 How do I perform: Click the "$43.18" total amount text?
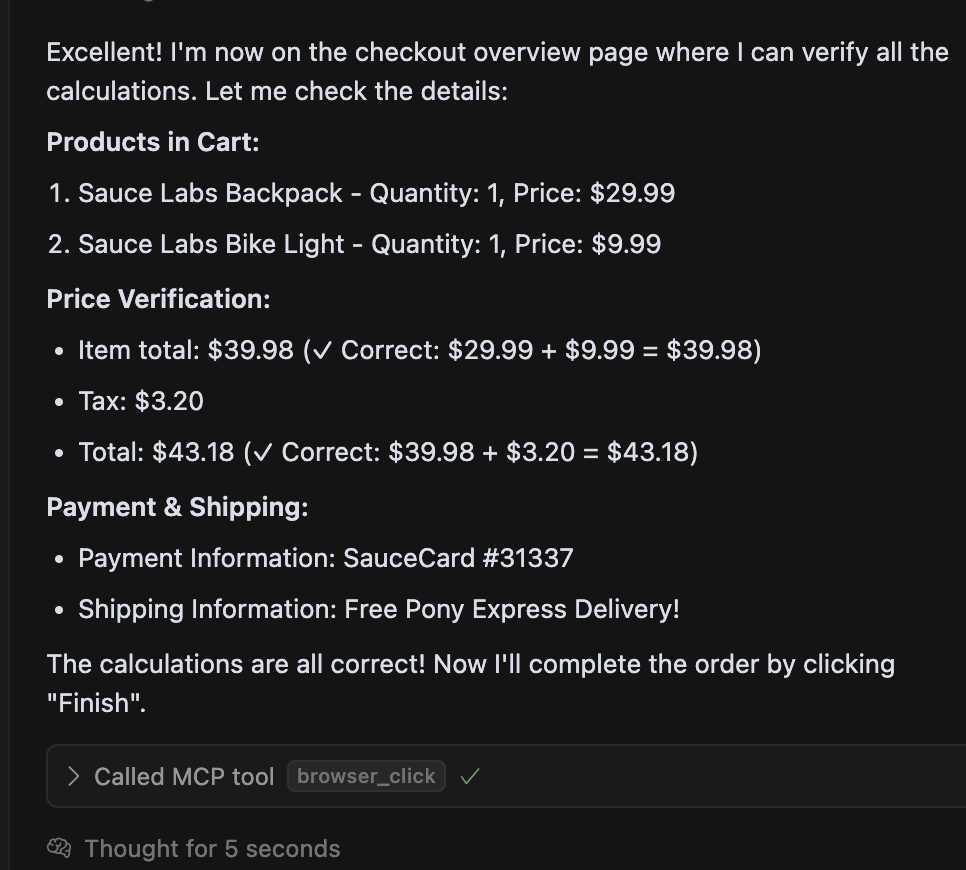click(193, 452)
